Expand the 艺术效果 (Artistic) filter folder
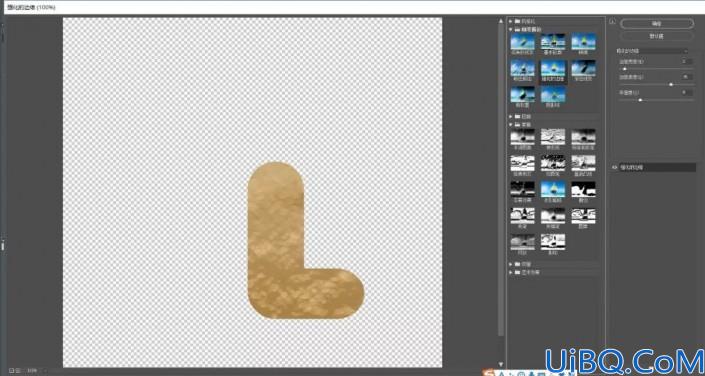705x376 pixels. pyautogui.click(x=511, y=272)
